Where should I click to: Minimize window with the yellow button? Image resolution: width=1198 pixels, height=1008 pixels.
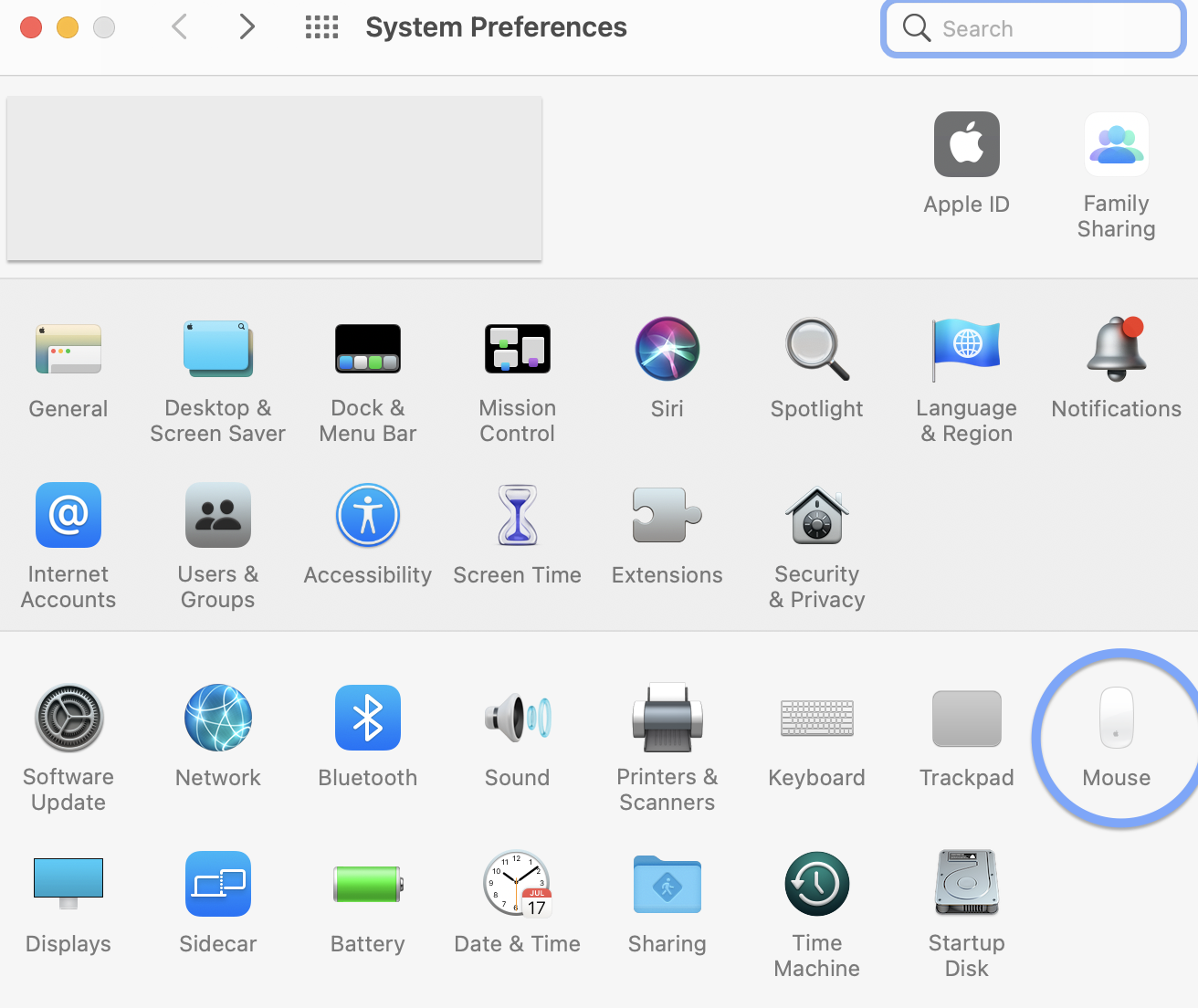tap(68, 27)
